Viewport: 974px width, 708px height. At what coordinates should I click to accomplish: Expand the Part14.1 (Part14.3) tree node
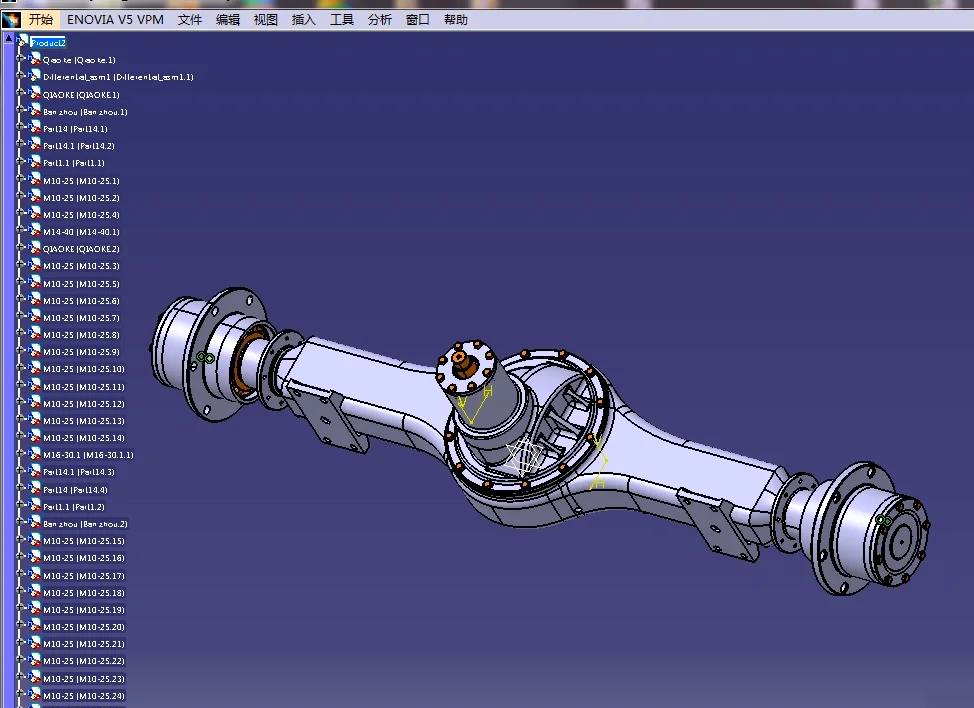point(20,470)
